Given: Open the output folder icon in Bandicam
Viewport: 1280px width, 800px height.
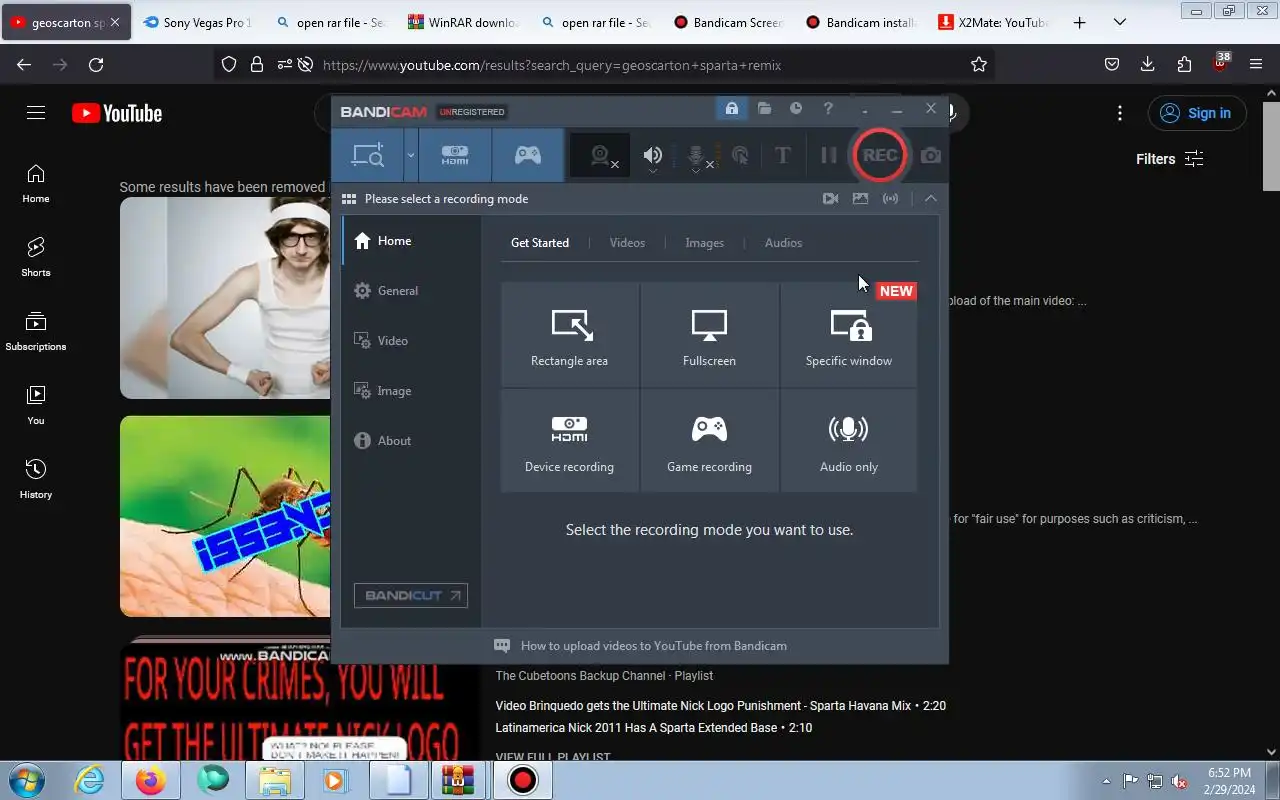Looking at the screenshot, I should point(764,108).
